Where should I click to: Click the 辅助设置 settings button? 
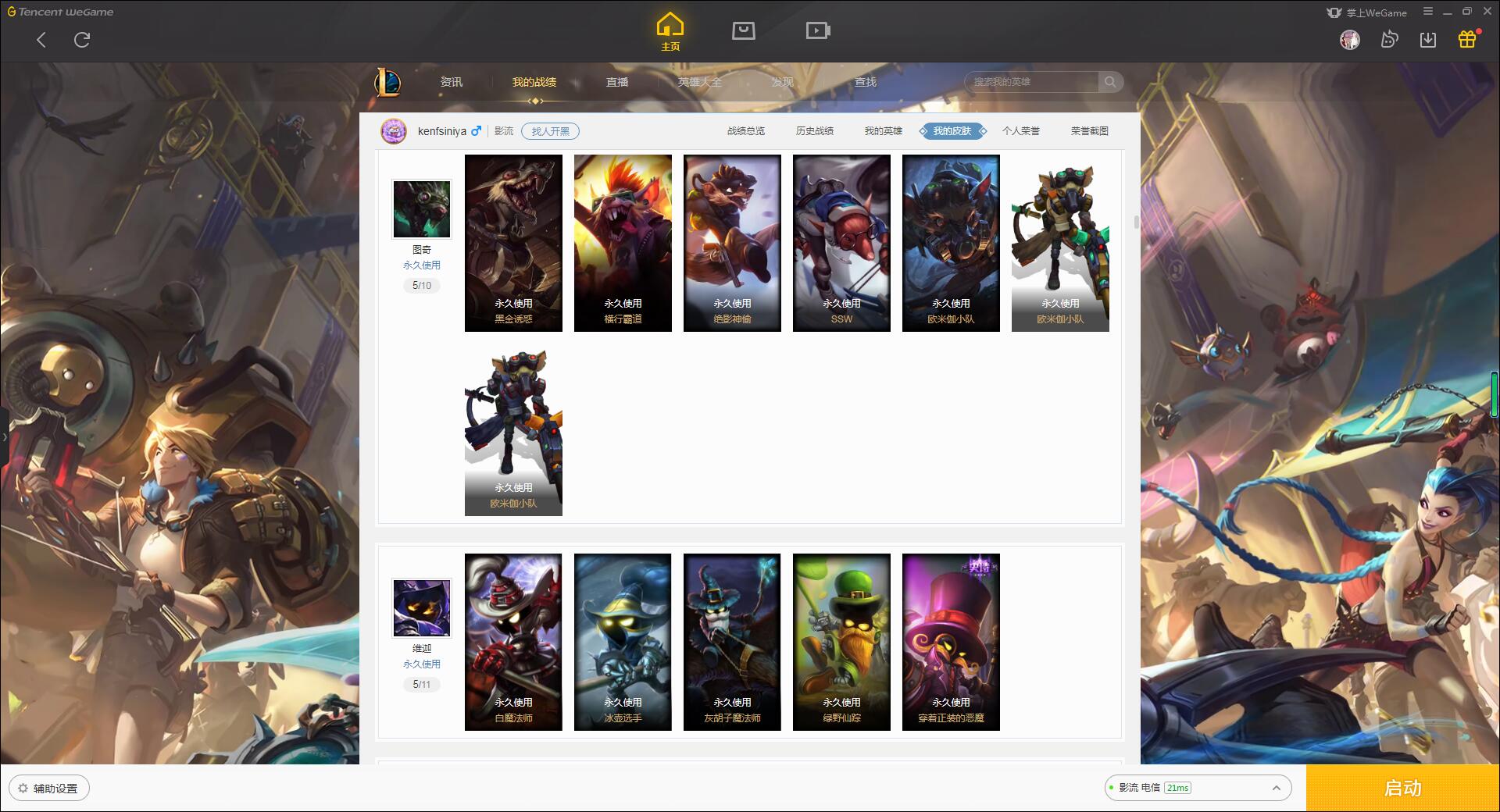(49, 789)
